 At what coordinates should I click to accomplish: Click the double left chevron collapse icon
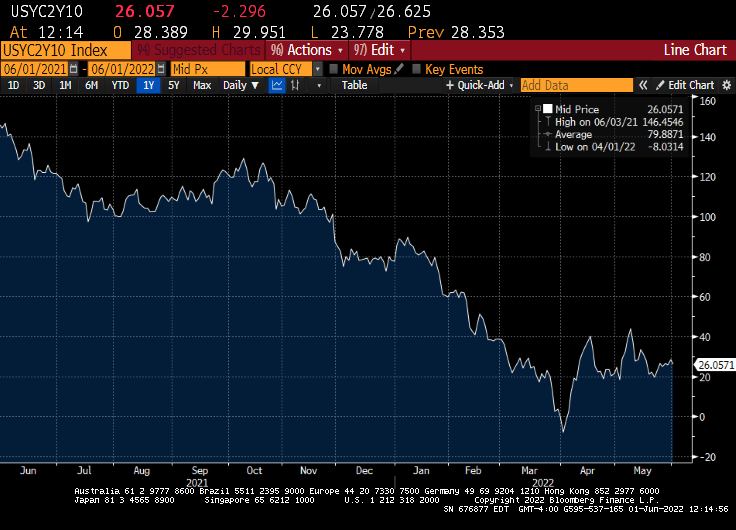coord(644,86)
